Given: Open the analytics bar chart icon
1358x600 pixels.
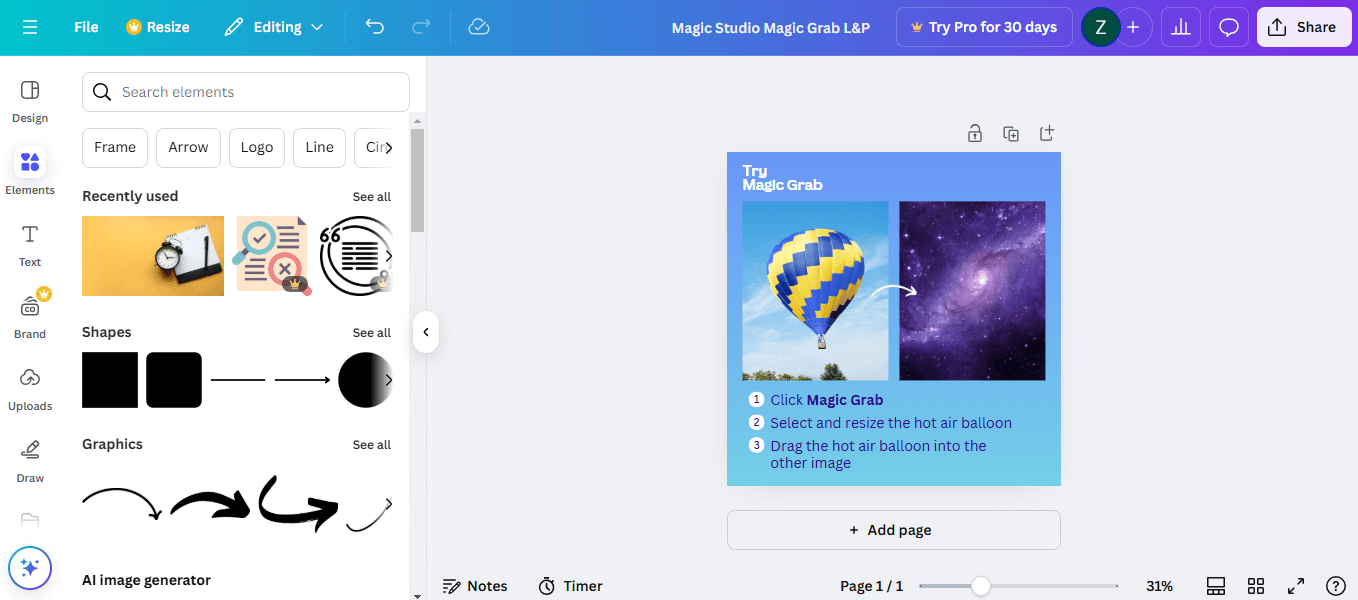Looking at the screenshot, I should (1181, 27).
